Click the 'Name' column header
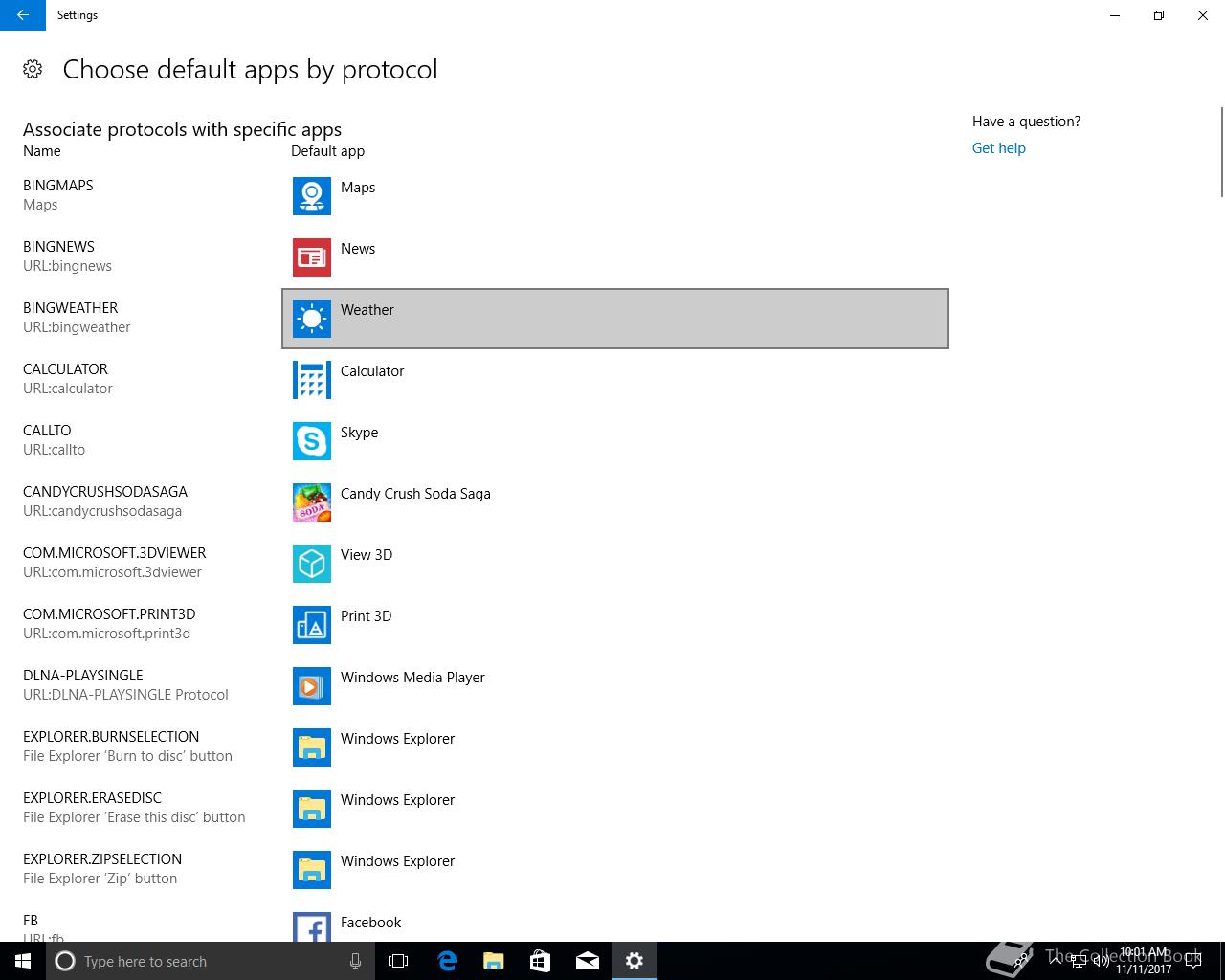Viewport: 1225px width, 980px height. 42,151
